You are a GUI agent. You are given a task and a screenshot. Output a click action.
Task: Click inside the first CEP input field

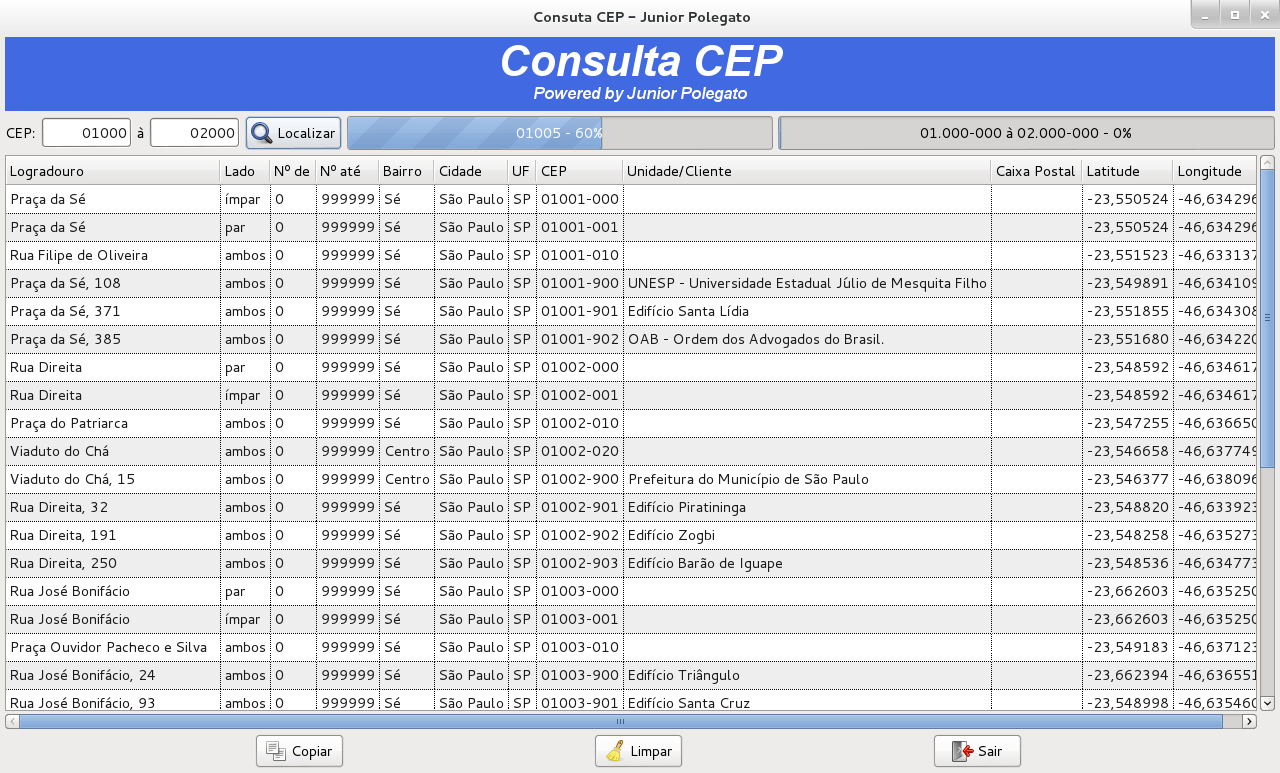tap(86, 132)
